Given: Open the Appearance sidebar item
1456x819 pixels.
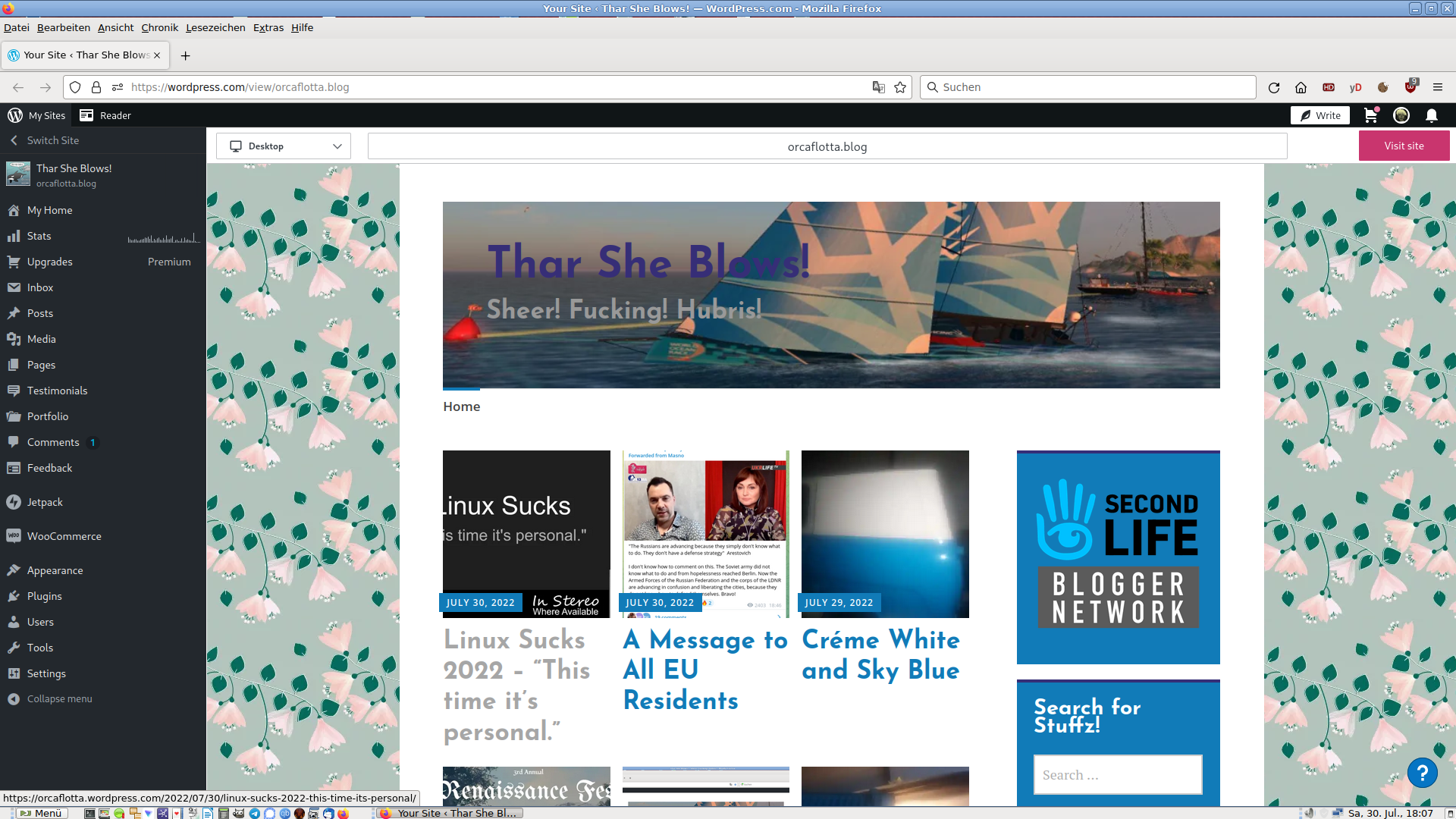Looking at the screenshot, I should point(55,570).
